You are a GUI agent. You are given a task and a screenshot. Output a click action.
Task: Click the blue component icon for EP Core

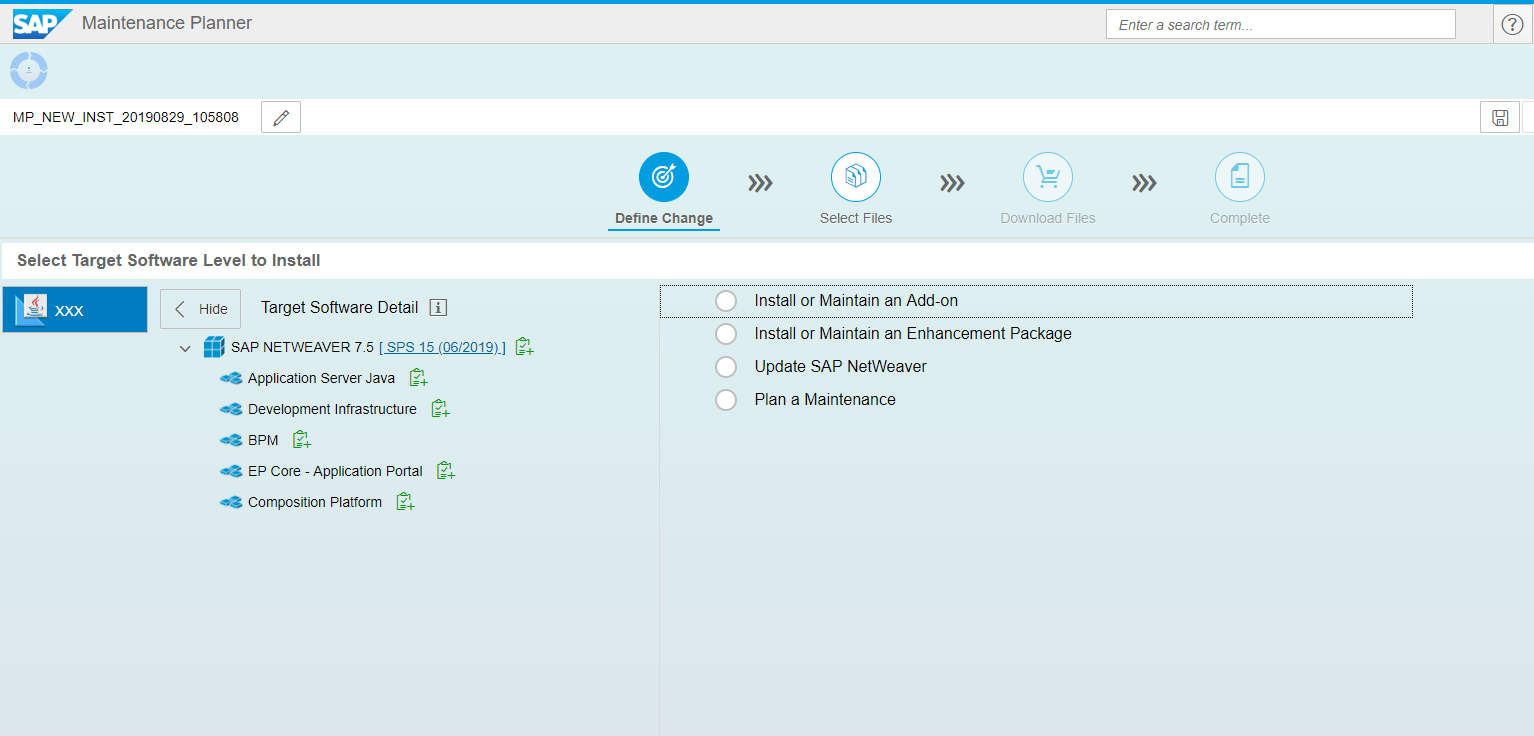point(231,472)
